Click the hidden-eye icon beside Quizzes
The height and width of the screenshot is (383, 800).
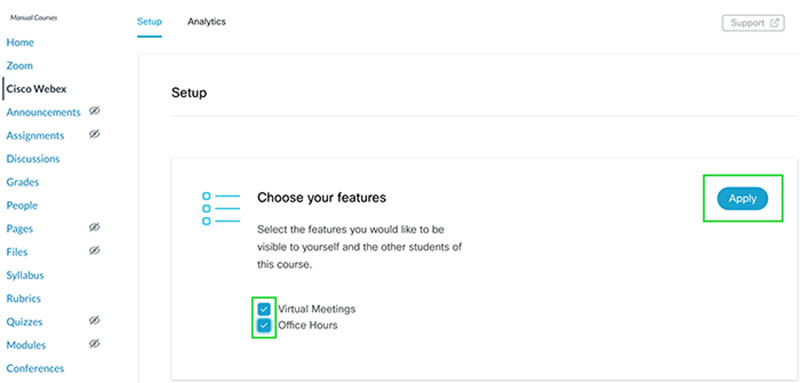[94, 320]
